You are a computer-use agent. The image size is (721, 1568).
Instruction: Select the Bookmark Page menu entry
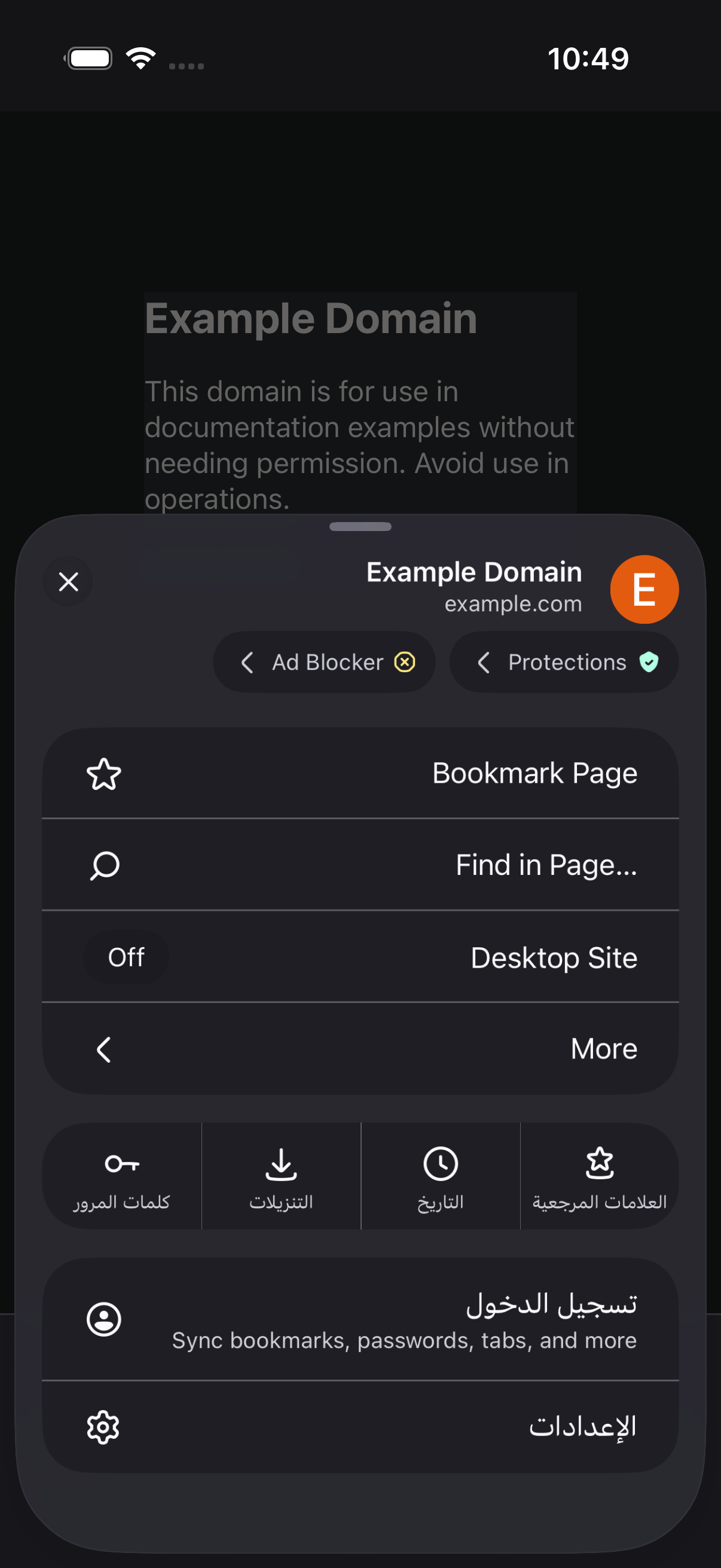point(360,773)
